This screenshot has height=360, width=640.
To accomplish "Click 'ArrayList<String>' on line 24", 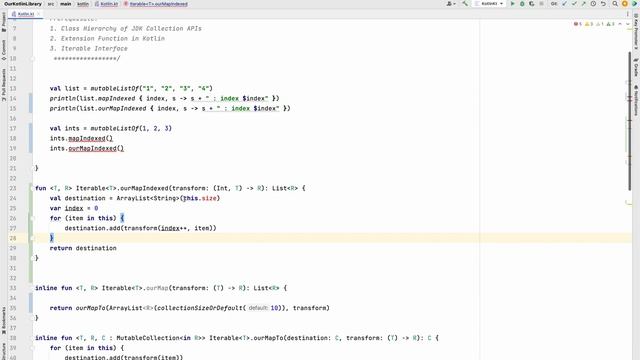I will 148,198.
